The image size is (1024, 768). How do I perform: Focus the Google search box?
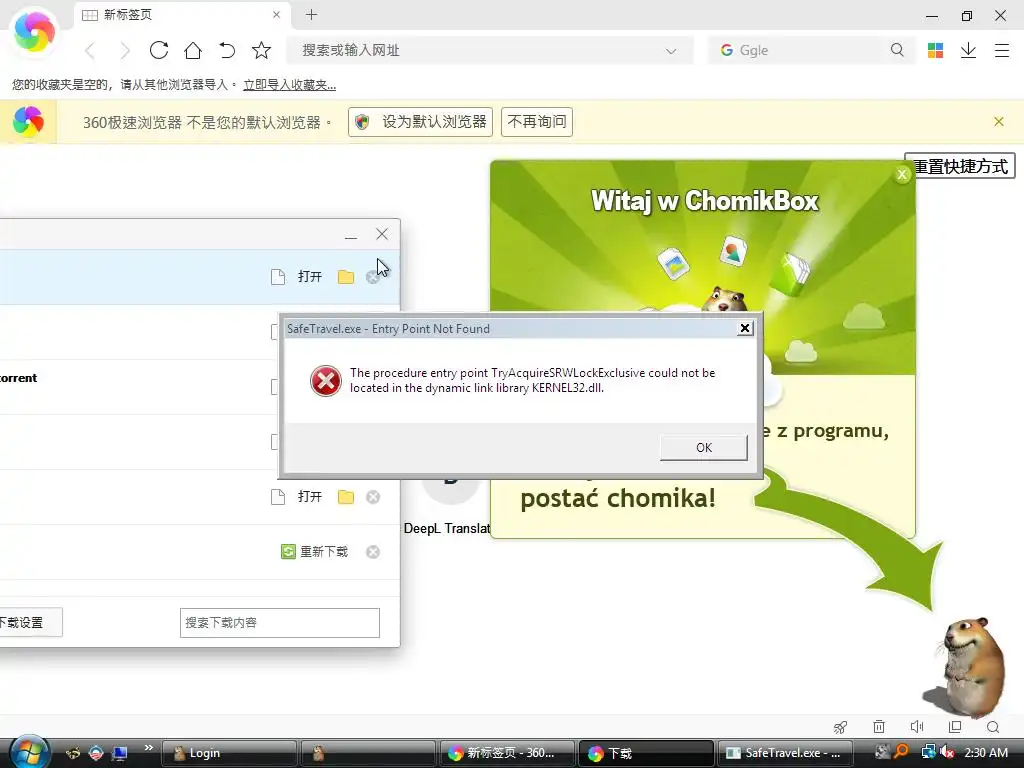point(810,50)
